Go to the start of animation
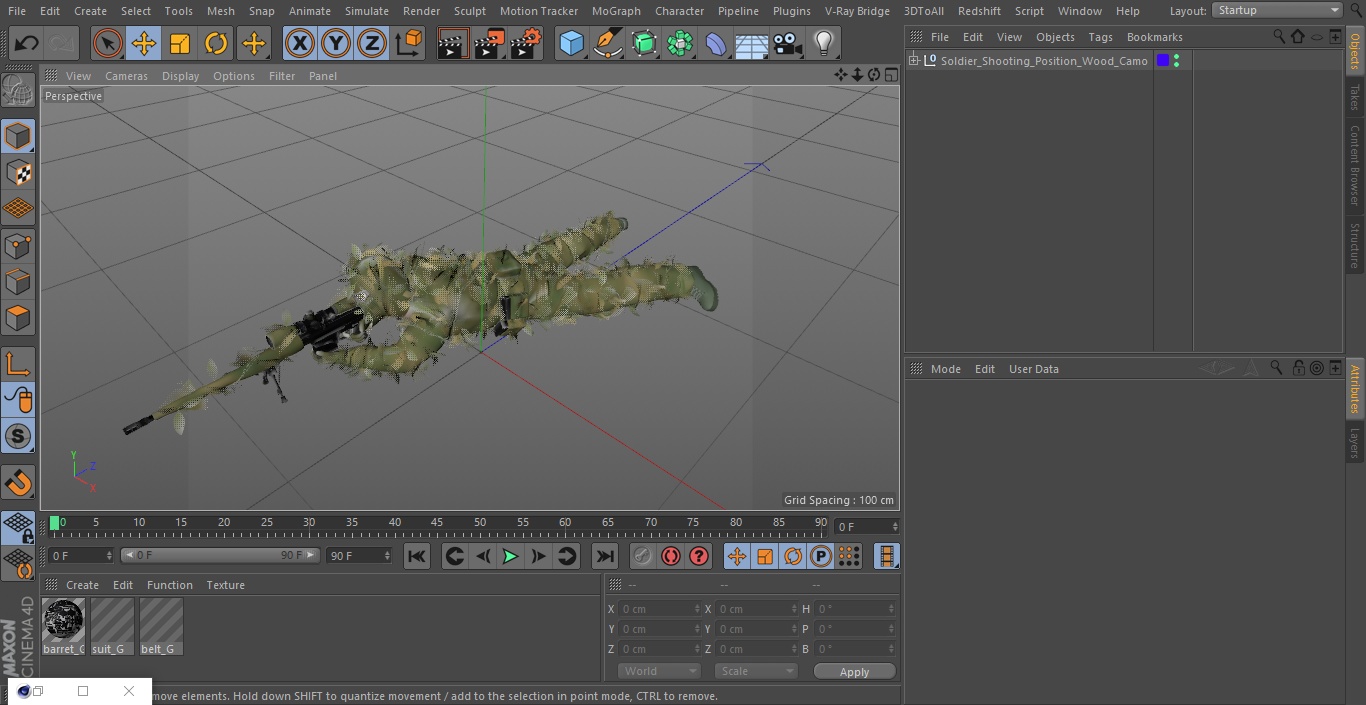Screen dimensions: 1366x705 tap(417, 556)
